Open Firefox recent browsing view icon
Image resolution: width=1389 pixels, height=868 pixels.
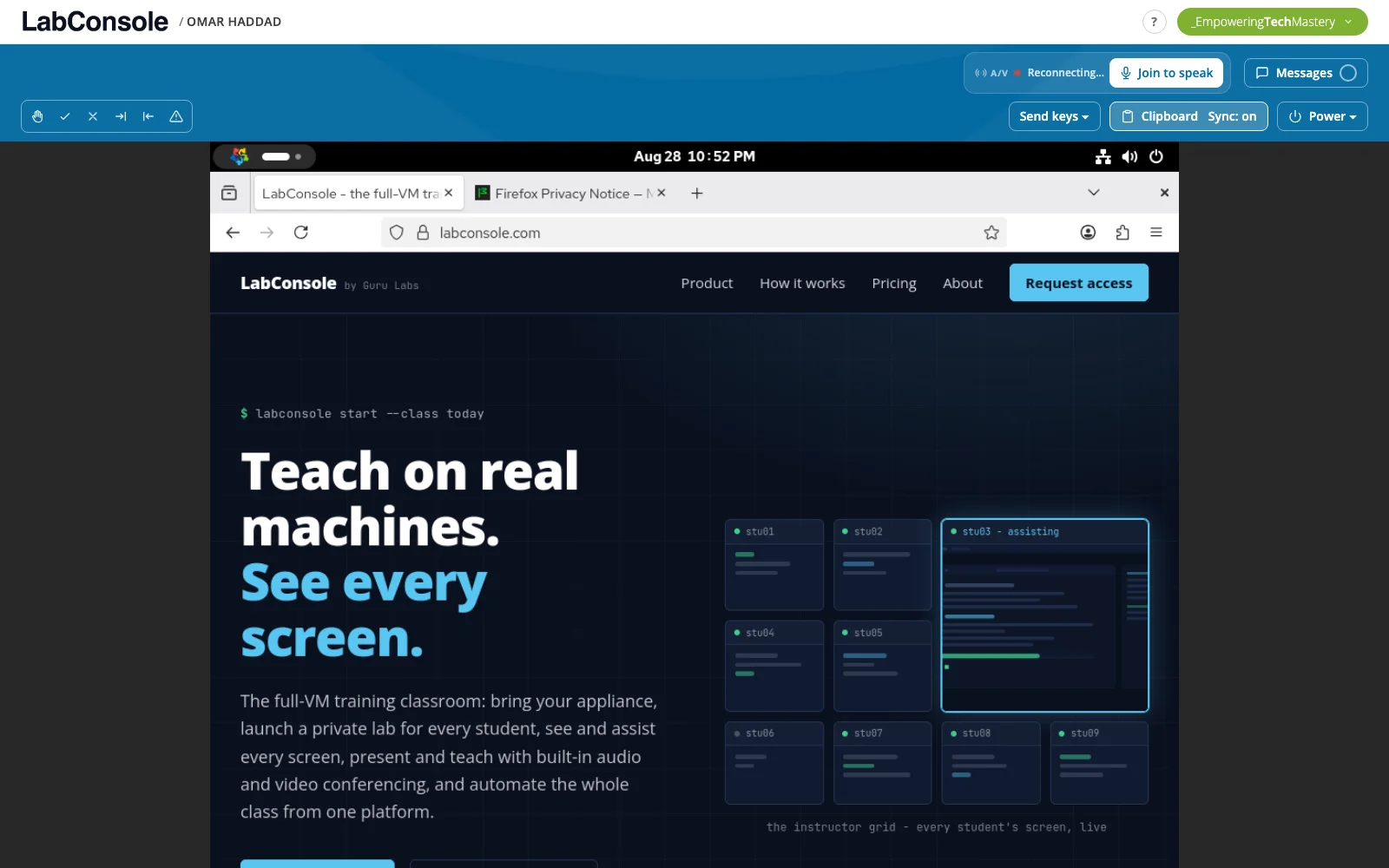tap(229, 194)
